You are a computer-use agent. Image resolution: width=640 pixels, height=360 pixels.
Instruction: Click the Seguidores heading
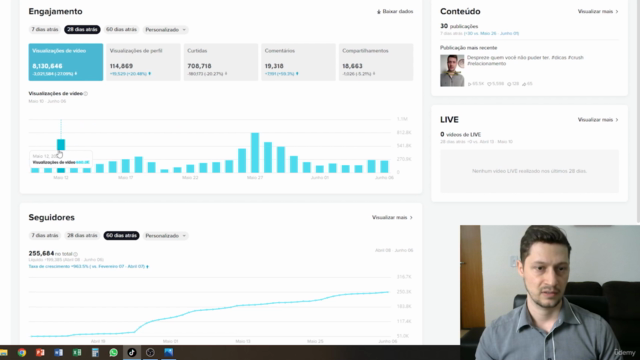[51, 218]
